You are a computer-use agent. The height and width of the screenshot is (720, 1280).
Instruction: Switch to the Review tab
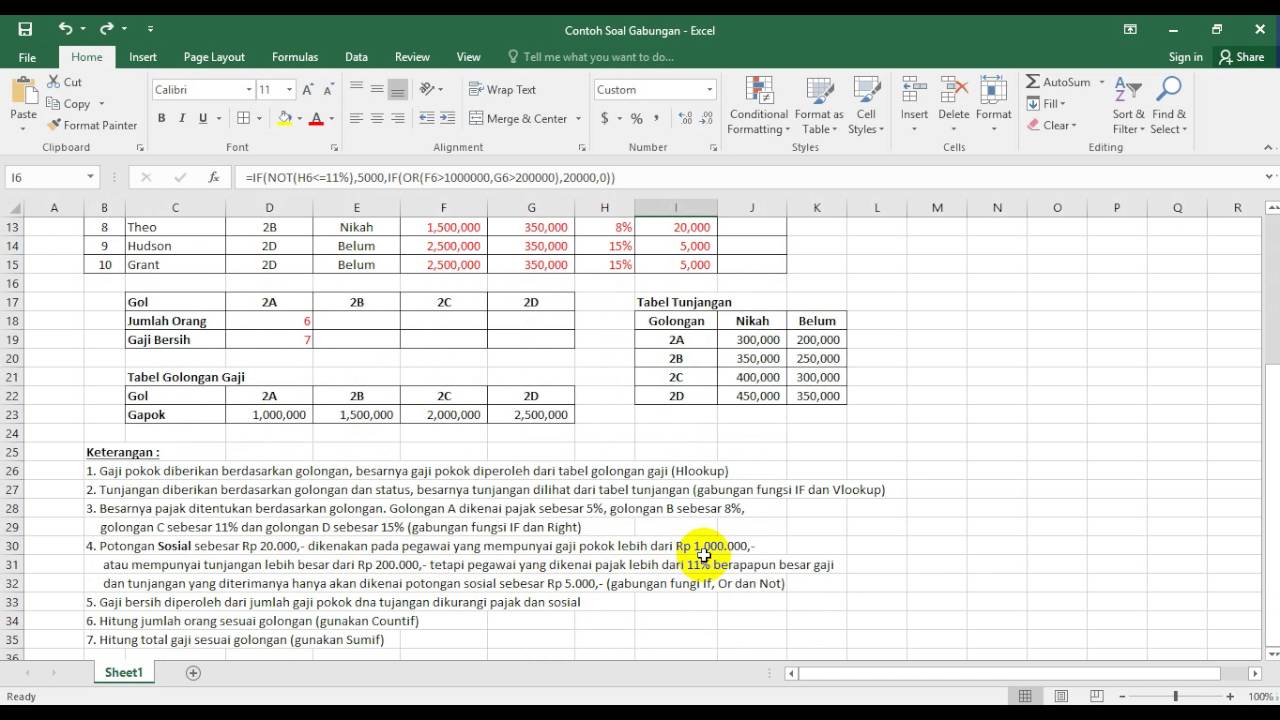[x=412, y=57]
